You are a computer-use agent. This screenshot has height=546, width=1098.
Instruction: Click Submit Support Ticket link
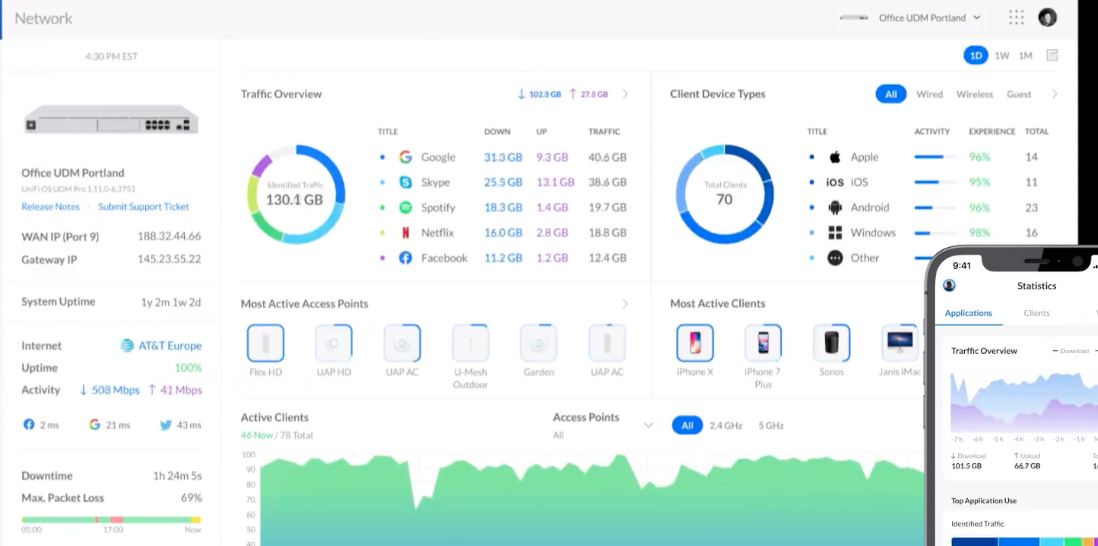pos(144,206)
